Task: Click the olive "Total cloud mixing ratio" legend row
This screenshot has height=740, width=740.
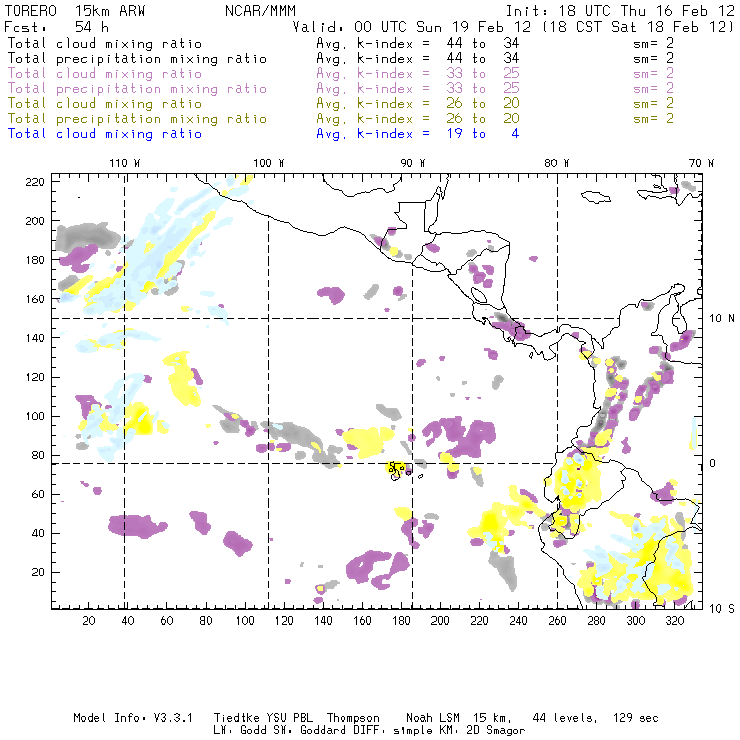Action: point(105,104)
